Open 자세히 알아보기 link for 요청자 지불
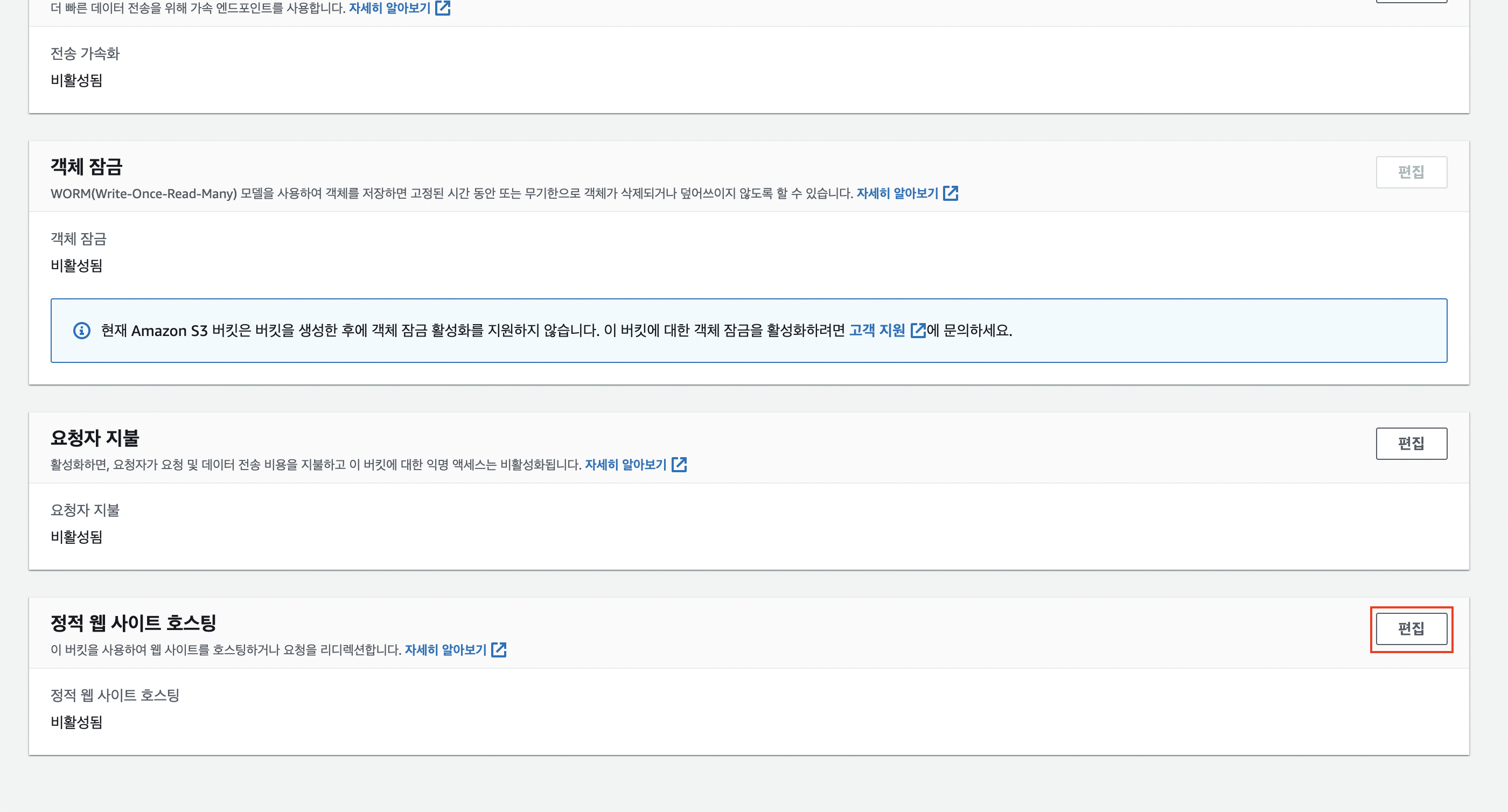 pos(625,464)
